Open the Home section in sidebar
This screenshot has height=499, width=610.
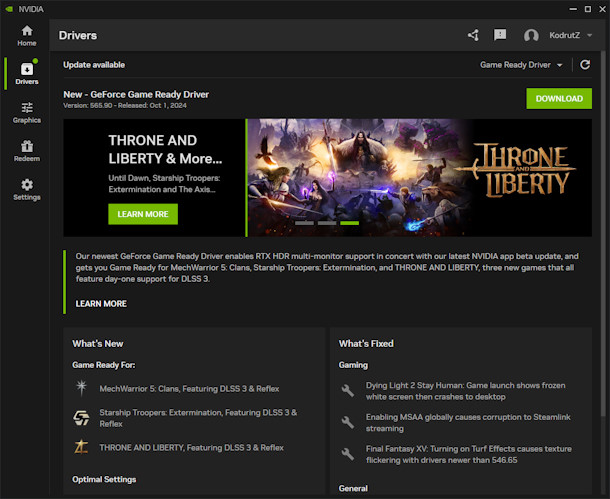[26, 35]
